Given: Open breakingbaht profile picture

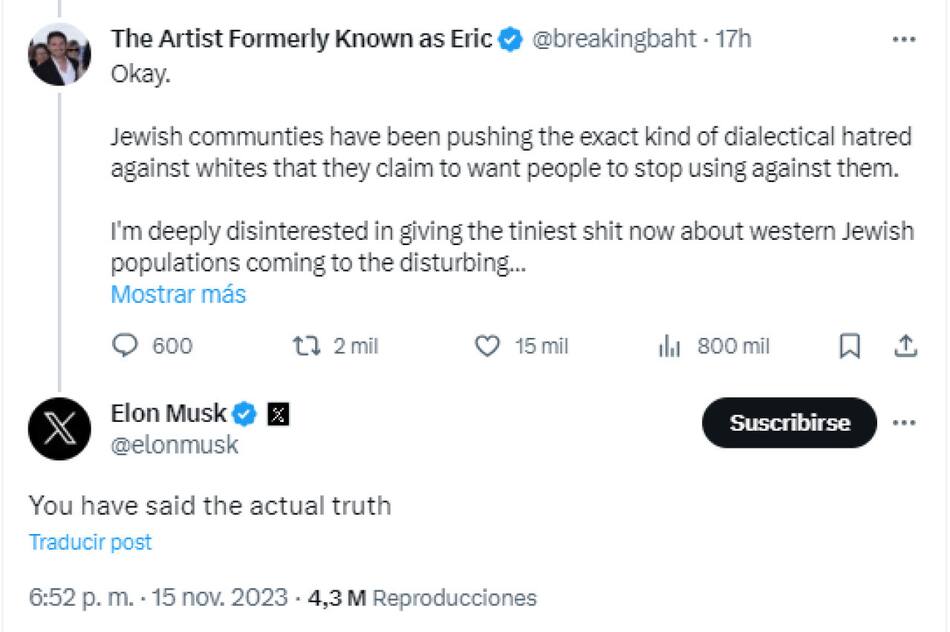Looking at the screenshot, I should tap(60, 54).
